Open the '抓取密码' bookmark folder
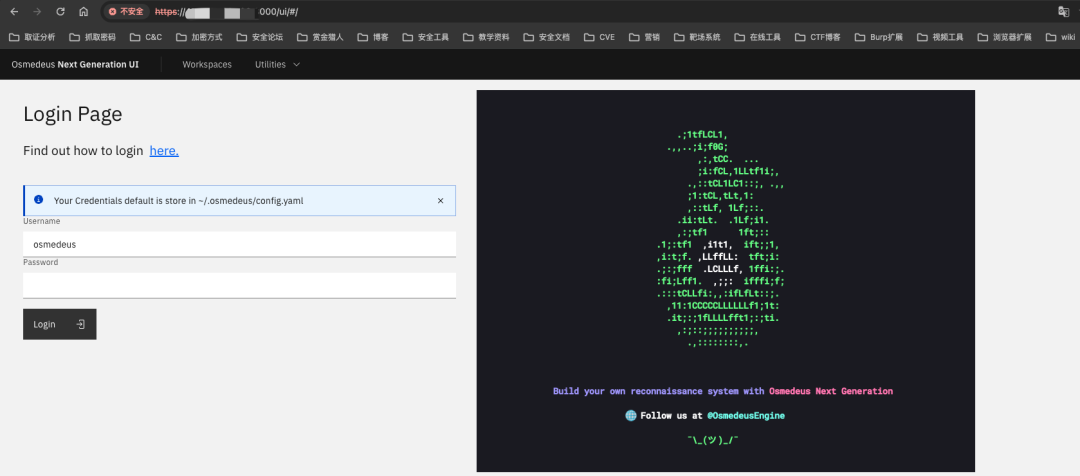The width and height of the screenshot is (1080, 476). (x=92, y=37)
